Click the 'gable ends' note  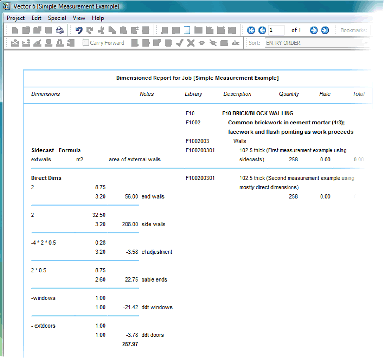154,280
